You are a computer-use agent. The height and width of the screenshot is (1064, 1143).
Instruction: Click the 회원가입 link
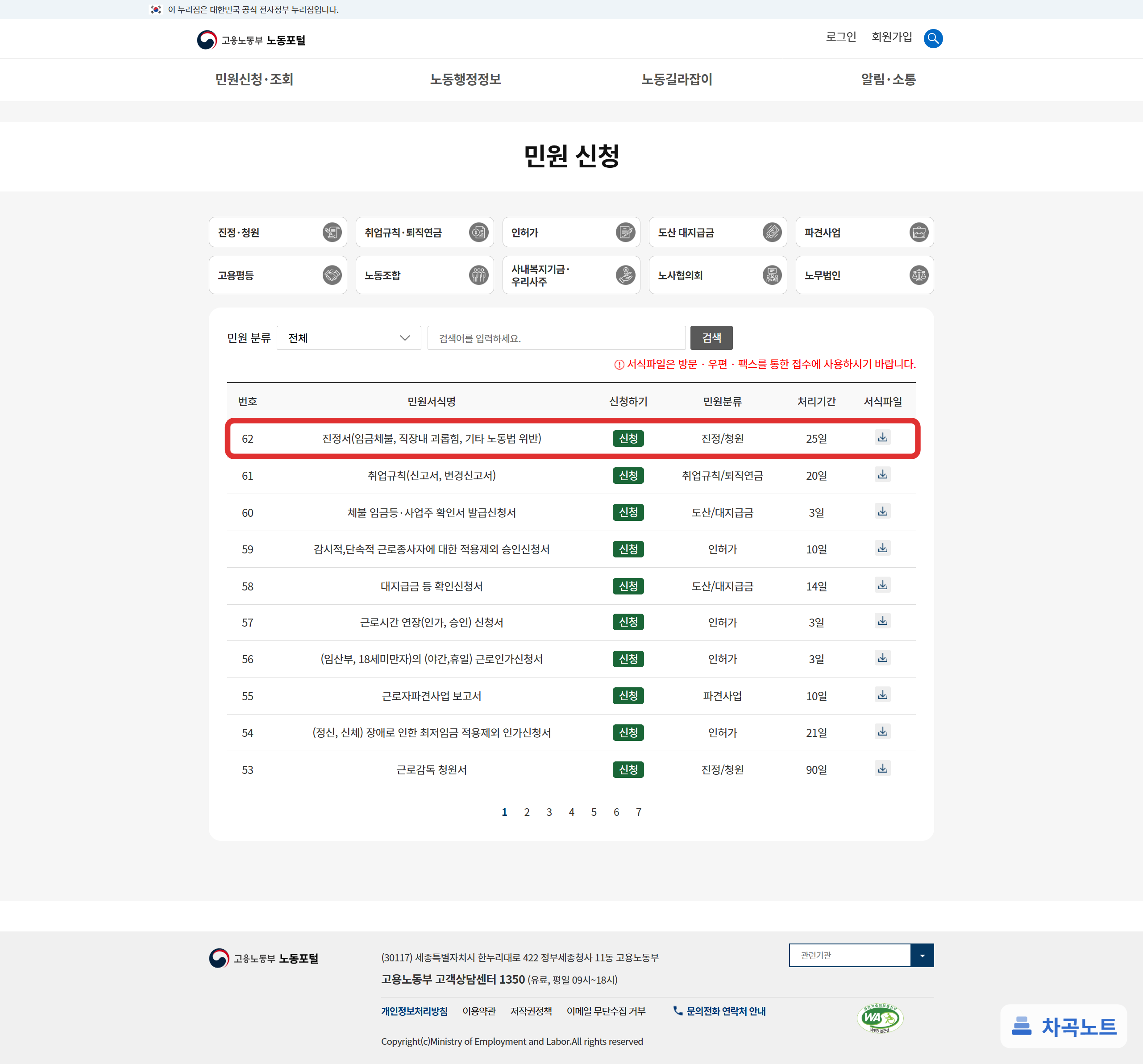(892, 37)
